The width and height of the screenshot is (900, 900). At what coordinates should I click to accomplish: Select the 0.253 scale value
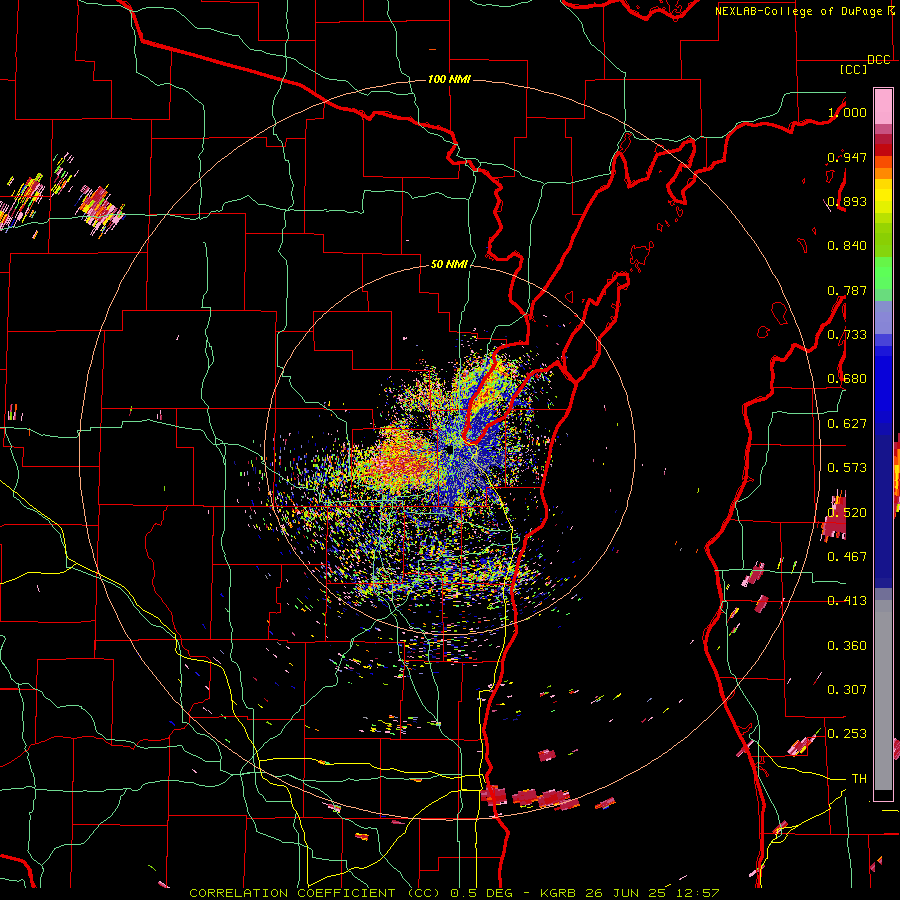[847, 734]
